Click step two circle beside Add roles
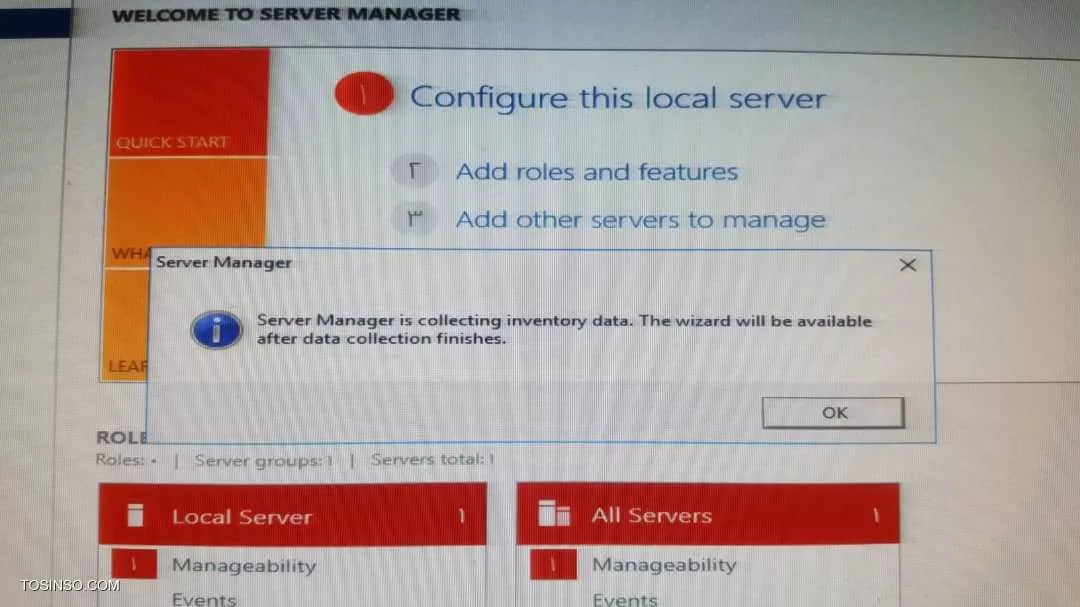This screenshot has height=607, width=1080. tap(414, 170)
